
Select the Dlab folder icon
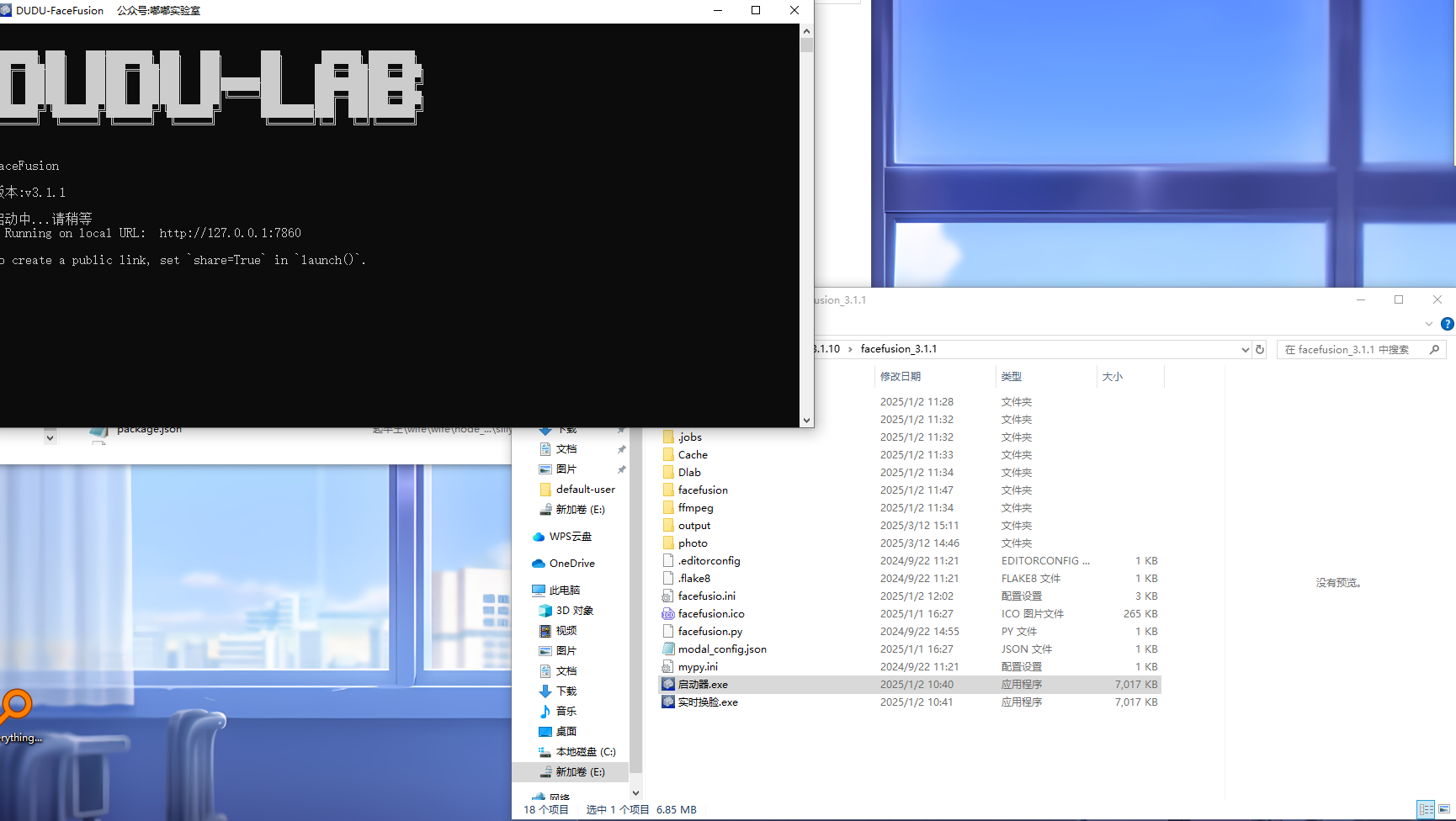(x=668, y=472)
